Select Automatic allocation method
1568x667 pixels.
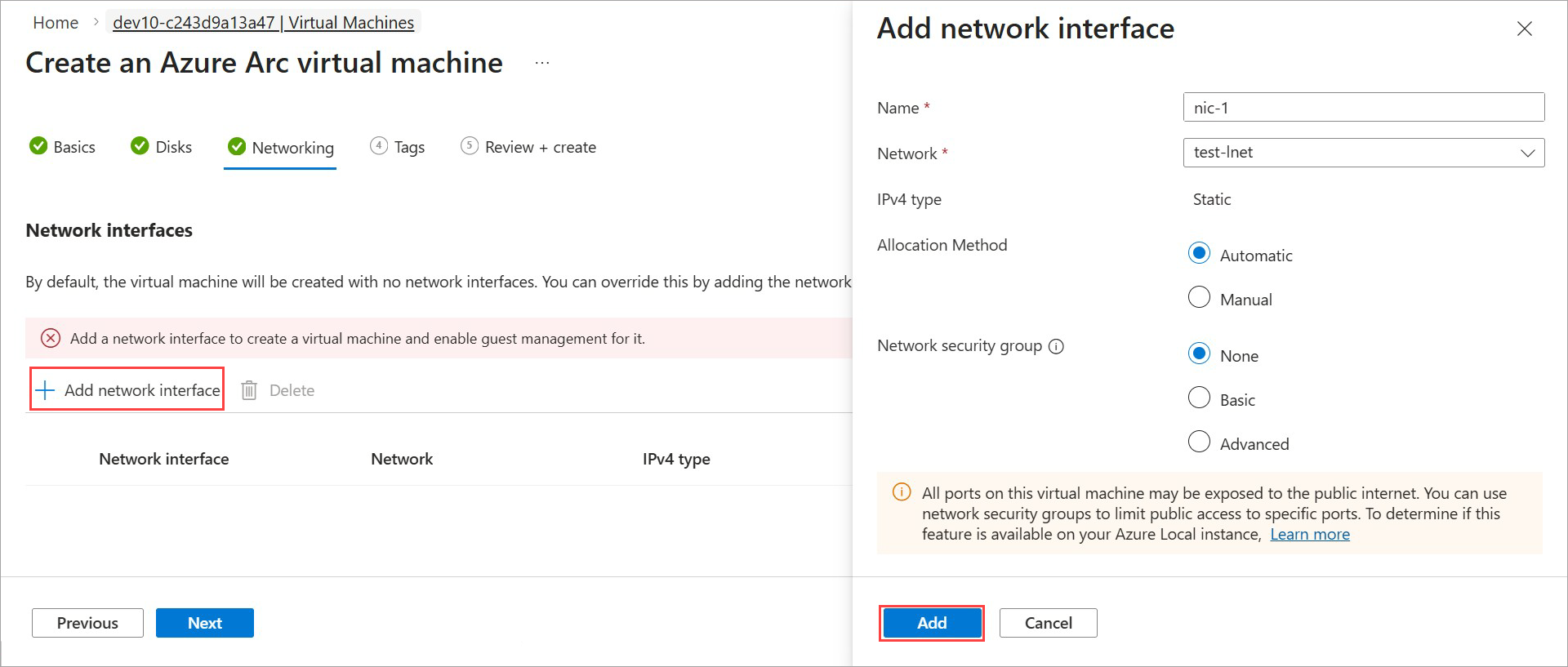tap(1199, 253)
